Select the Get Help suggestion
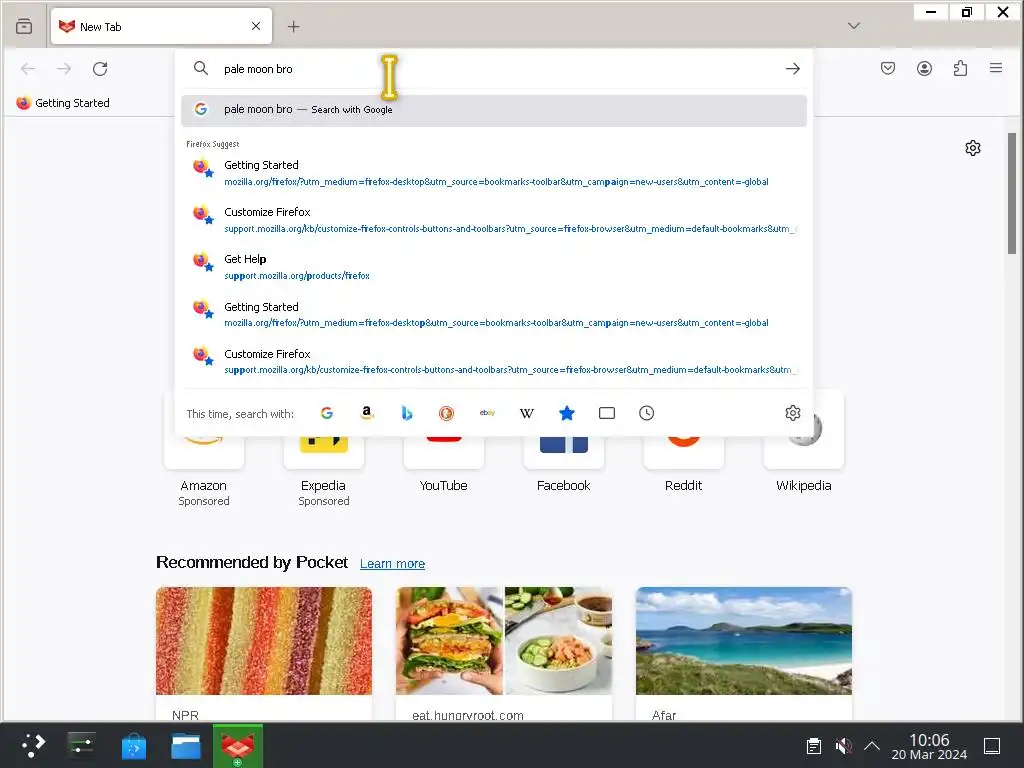Image resolution: width=1024 pixels, height=768 pixels. click(494, 267)
